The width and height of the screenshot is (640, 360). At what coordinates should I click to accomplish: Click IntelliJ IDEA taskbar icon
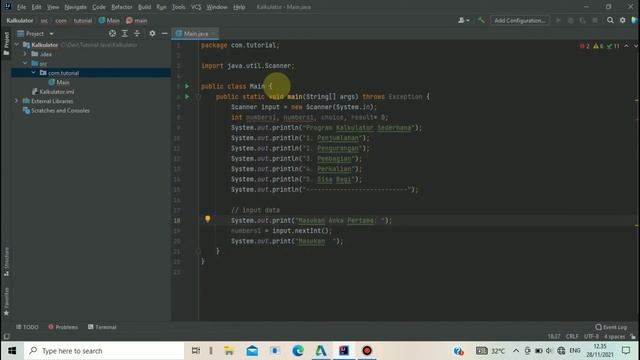click(x=344, y=351)
